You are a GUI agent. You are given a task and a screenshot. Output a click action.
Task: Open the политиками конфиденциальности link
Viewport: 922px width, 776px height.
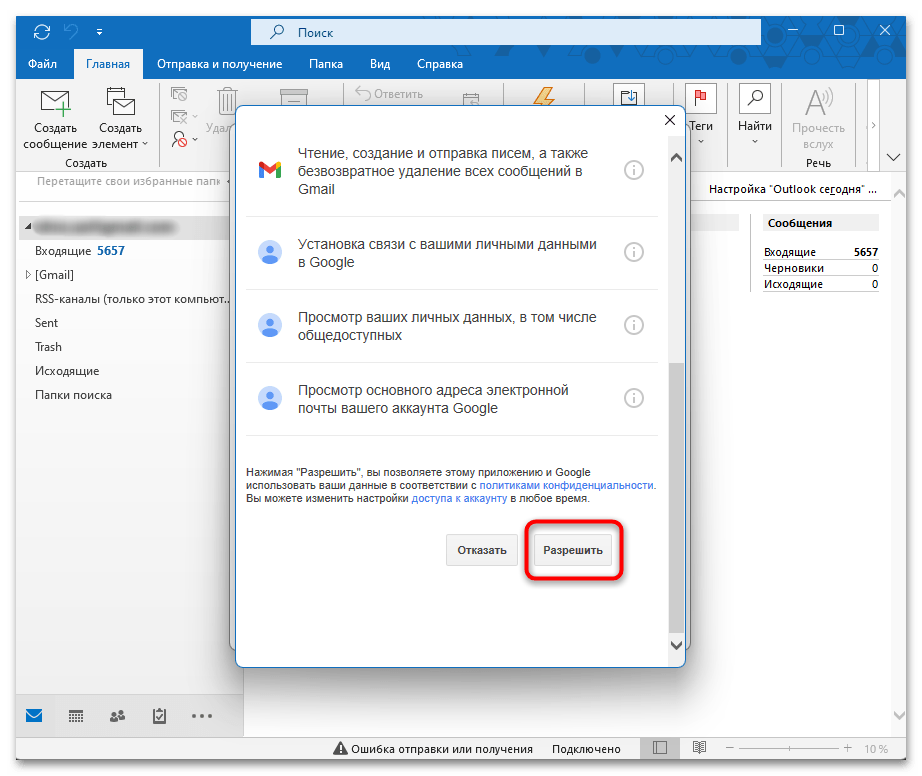tap(567, 485)
